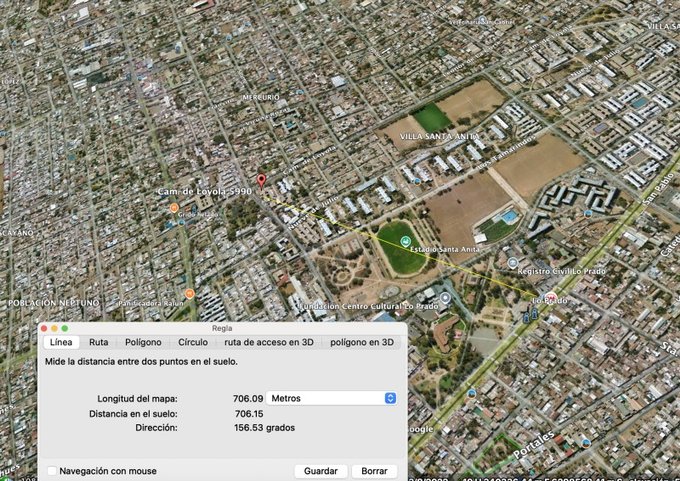Enable the Navegación con mouse checkbox
680x481 pixels.
coord(52,471)
